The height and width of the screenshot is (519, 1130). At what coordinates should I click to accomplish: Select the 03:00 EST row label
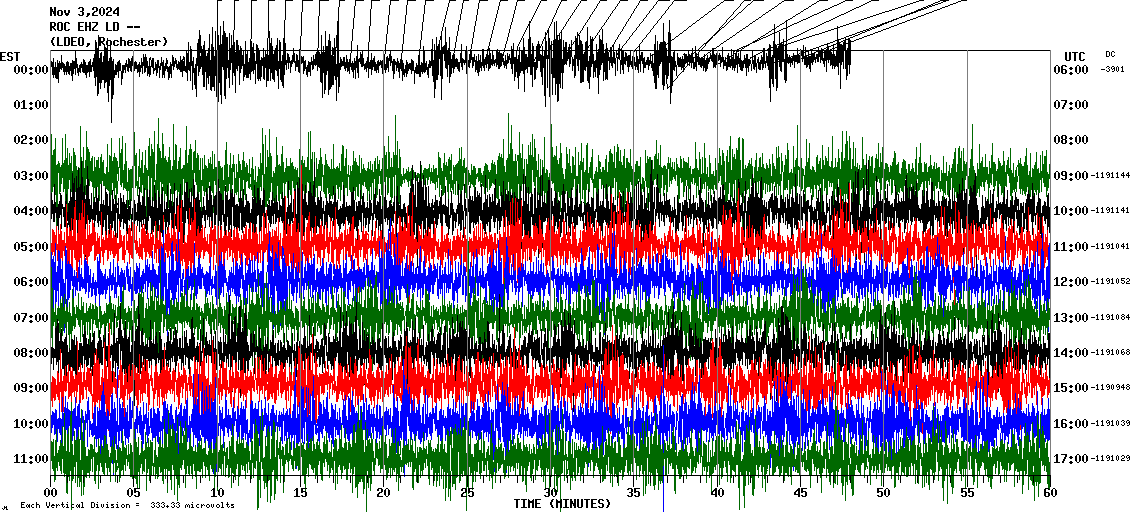coord(31,176)
